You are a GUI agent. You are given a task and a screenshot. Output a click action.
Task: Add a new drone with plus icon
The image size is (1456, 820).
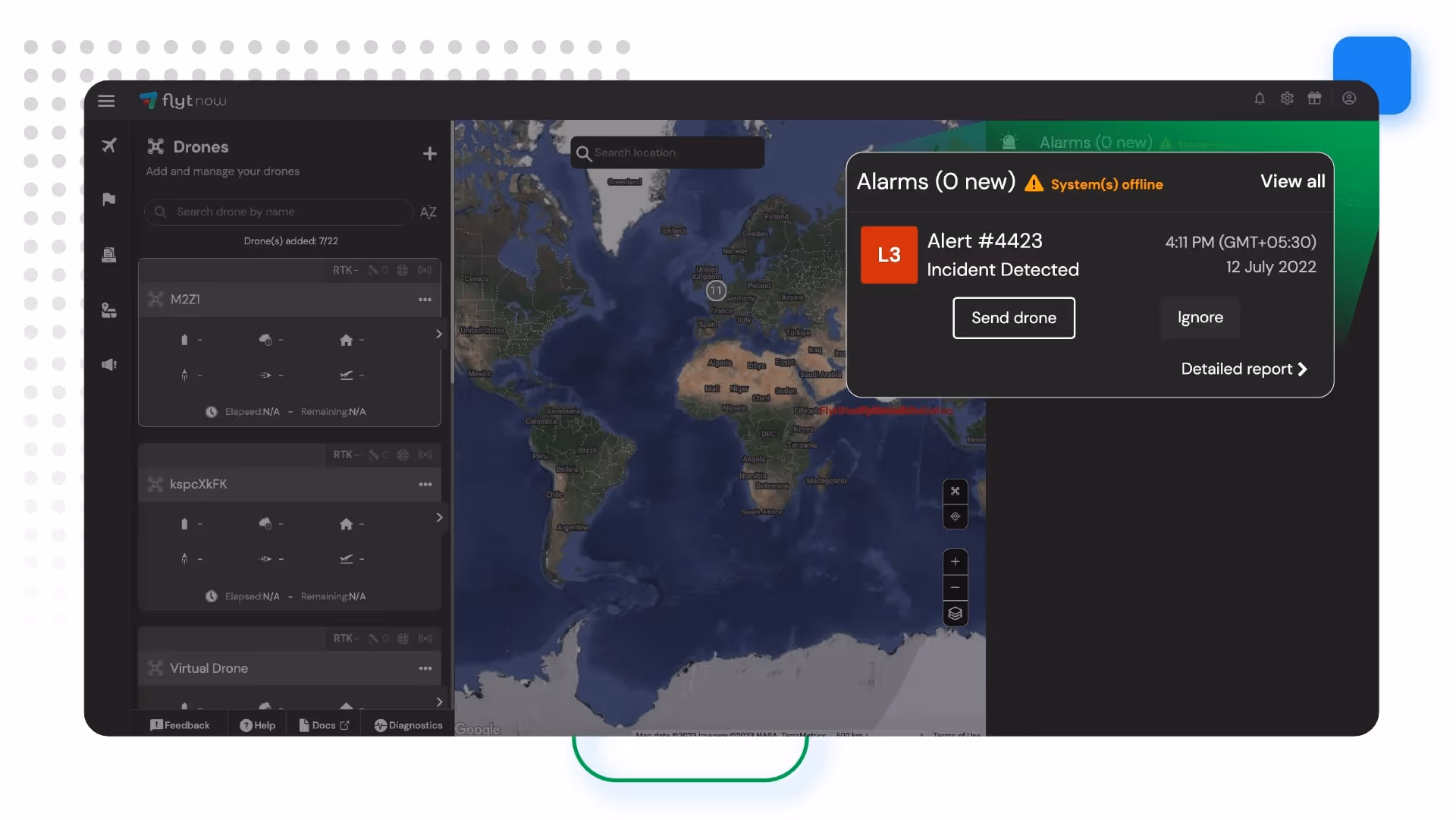coord(430,154)
